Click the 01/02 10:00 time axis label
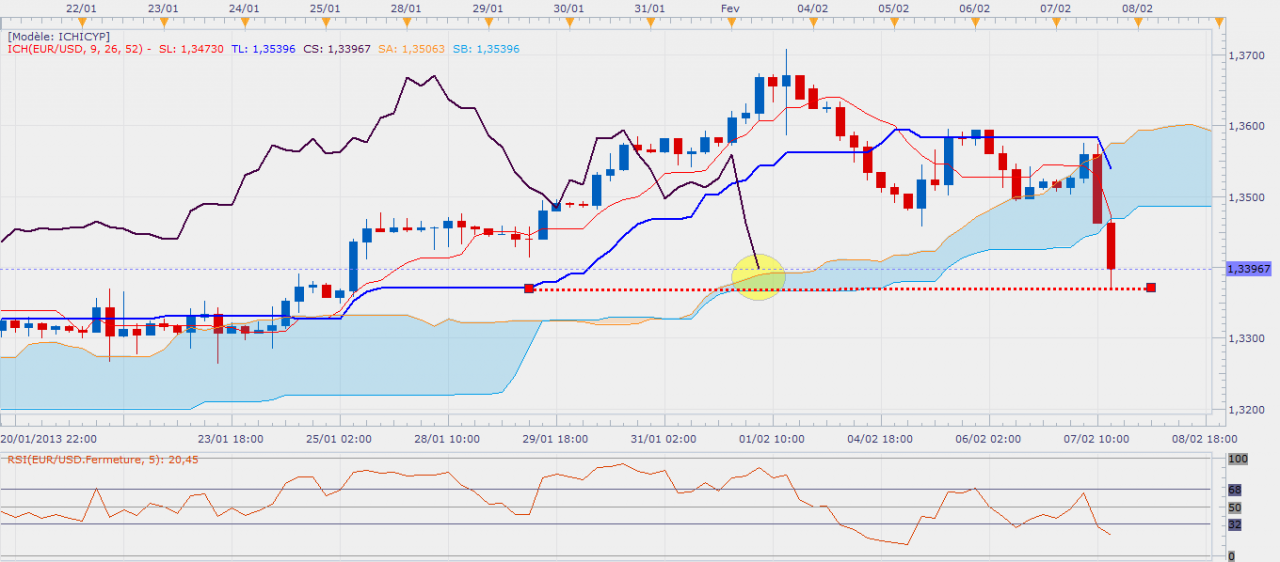The image size is (1280, 562). [773, 438]
